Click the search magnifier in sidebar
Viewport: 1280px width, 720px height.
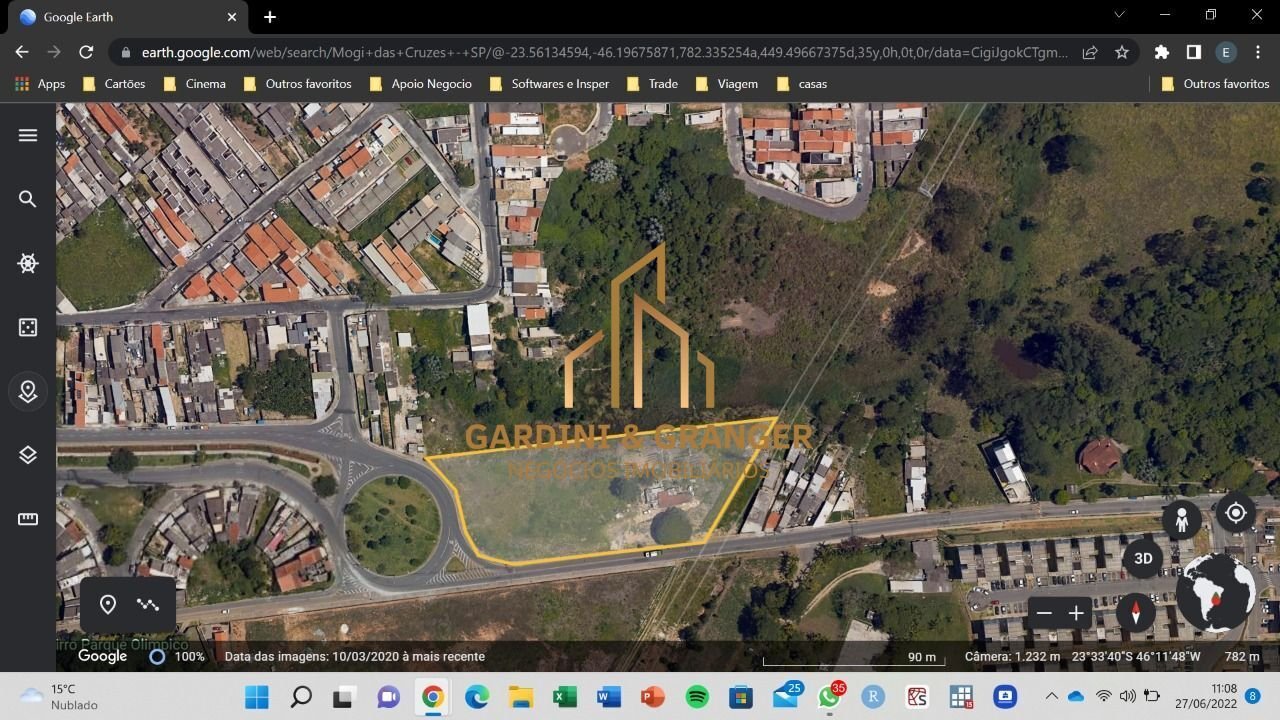(x=28, y=199)
